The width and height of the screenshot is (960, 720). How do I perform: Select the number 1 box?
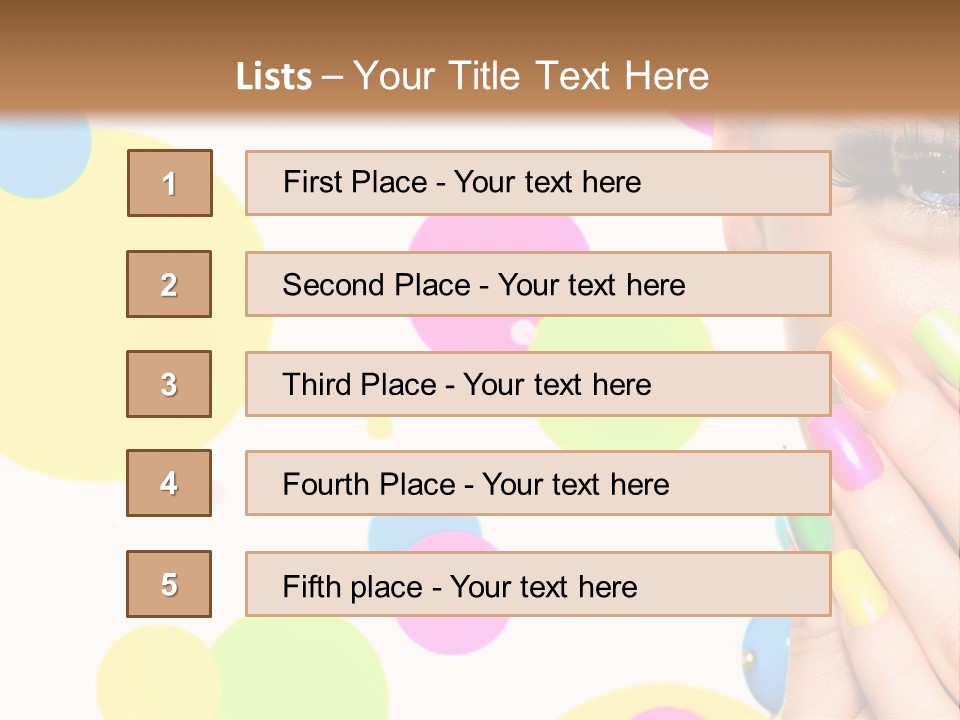tap(169, 183)
